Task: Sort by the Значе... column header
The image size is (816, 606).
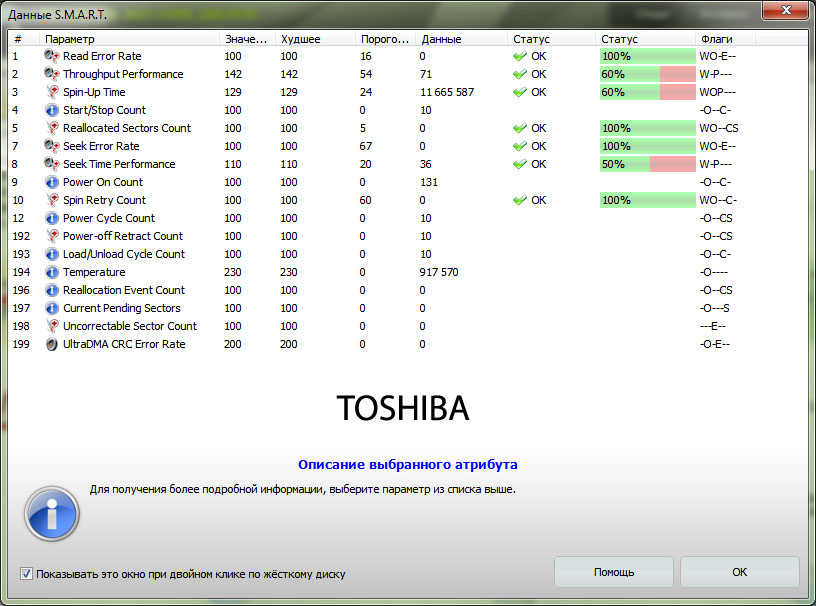Action: click(x=247, y=39)
